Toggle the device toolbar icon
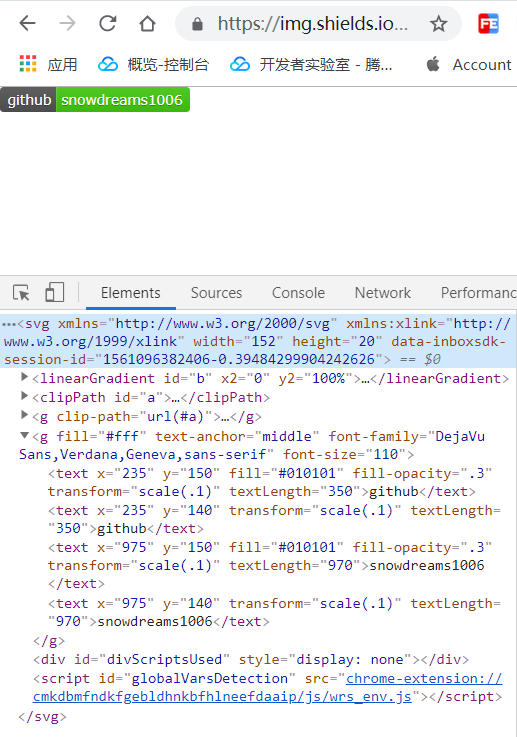The height and width of the screenshot is (737, 517). [x=55, y=292]
